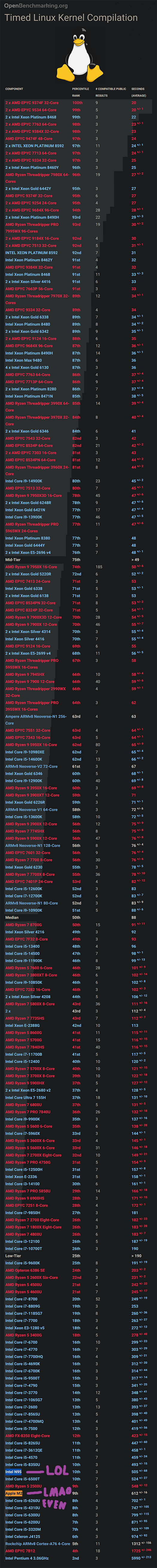Click the Mid-Tier section row

point(78,559)
